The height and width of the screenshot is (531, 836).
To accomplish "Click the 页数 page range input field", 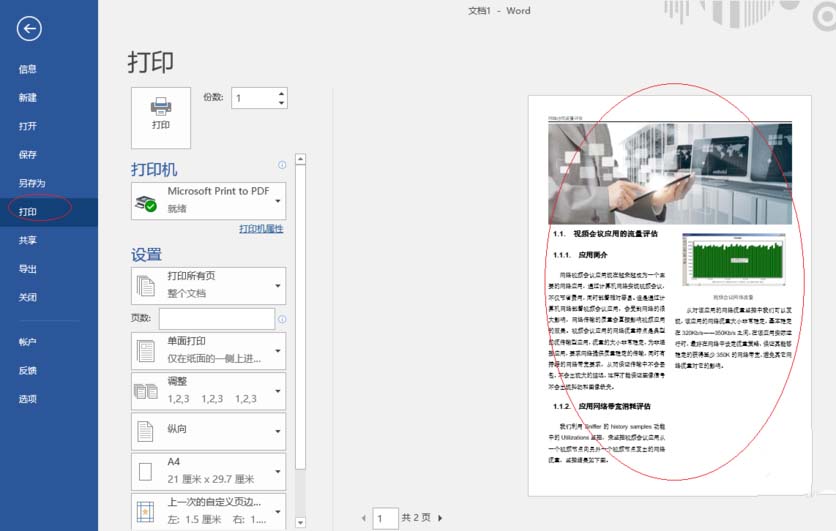I will [216, 319].
